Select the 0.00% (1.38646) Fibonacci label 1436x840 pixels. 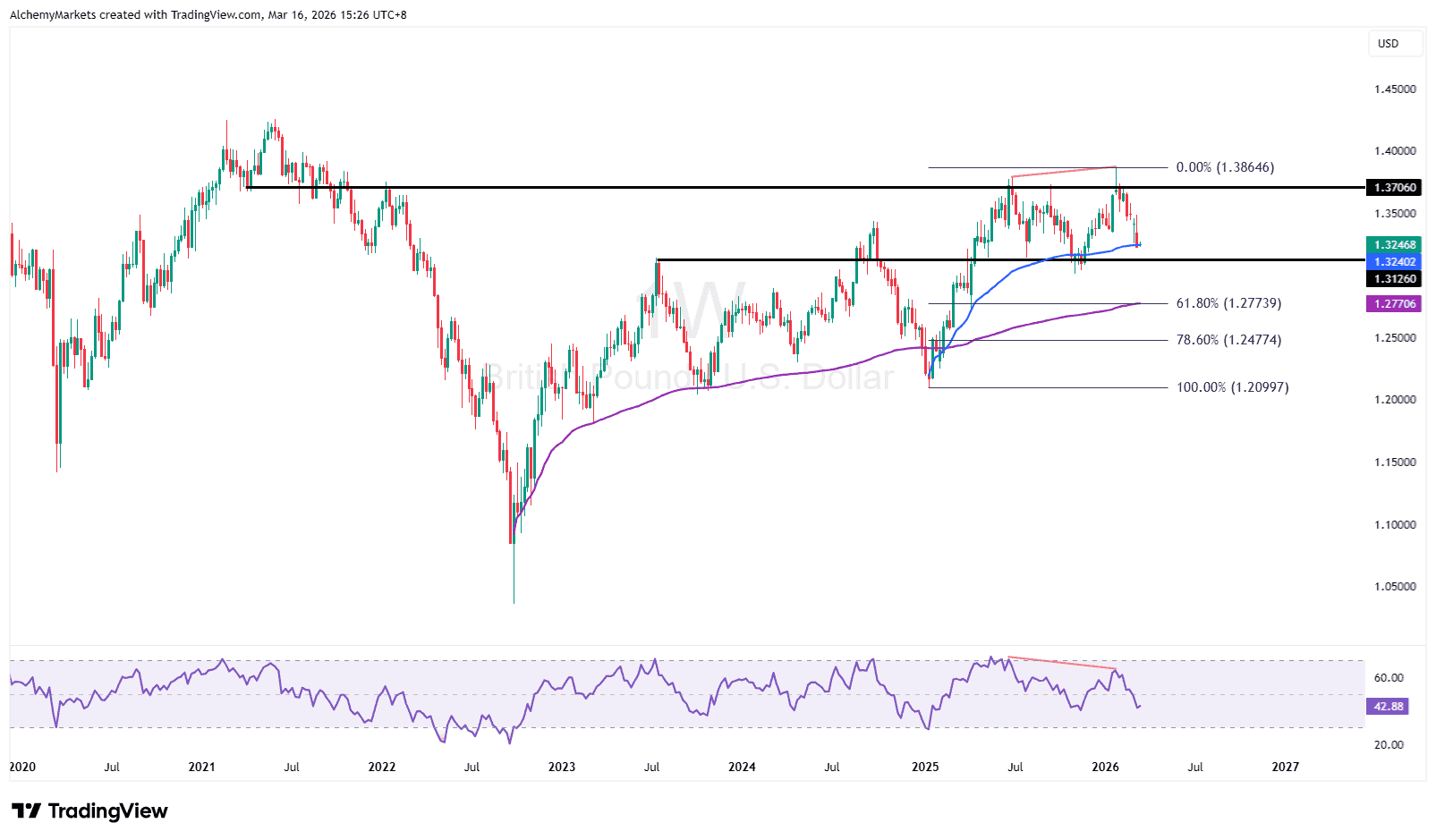(x=1225, y=167)
